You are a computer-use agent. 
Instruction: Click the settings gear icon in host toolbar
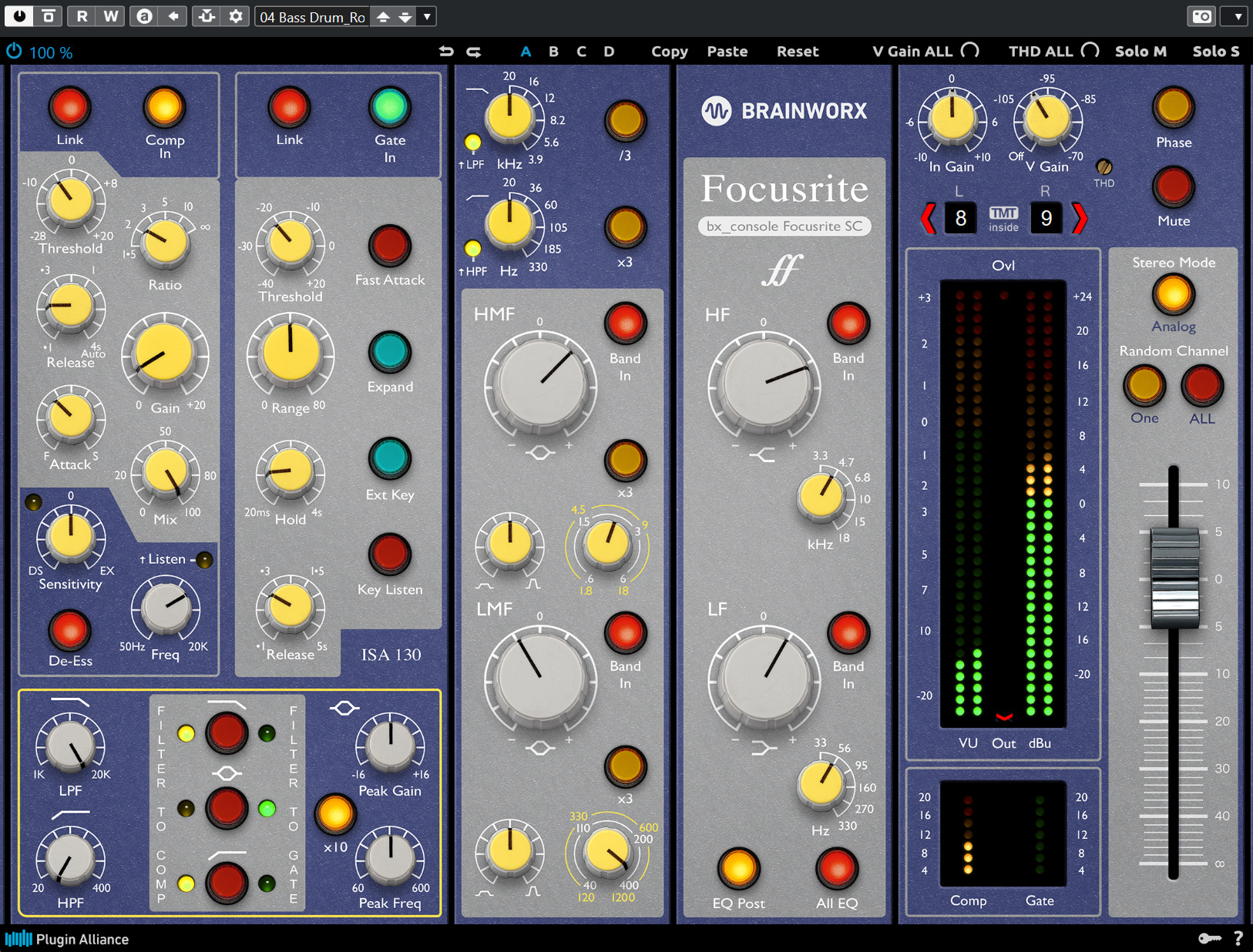(x=236, y=16)
